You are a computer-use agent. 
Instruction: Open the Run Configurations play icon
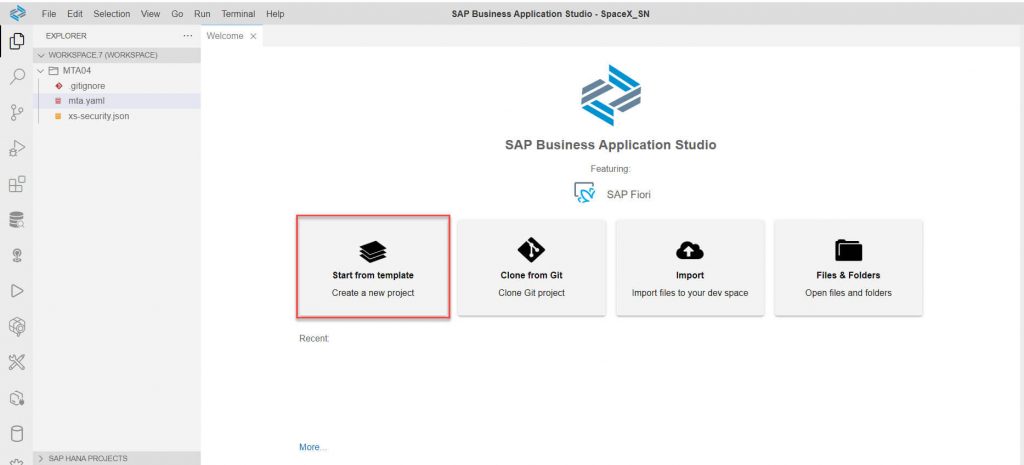(17, 291)
